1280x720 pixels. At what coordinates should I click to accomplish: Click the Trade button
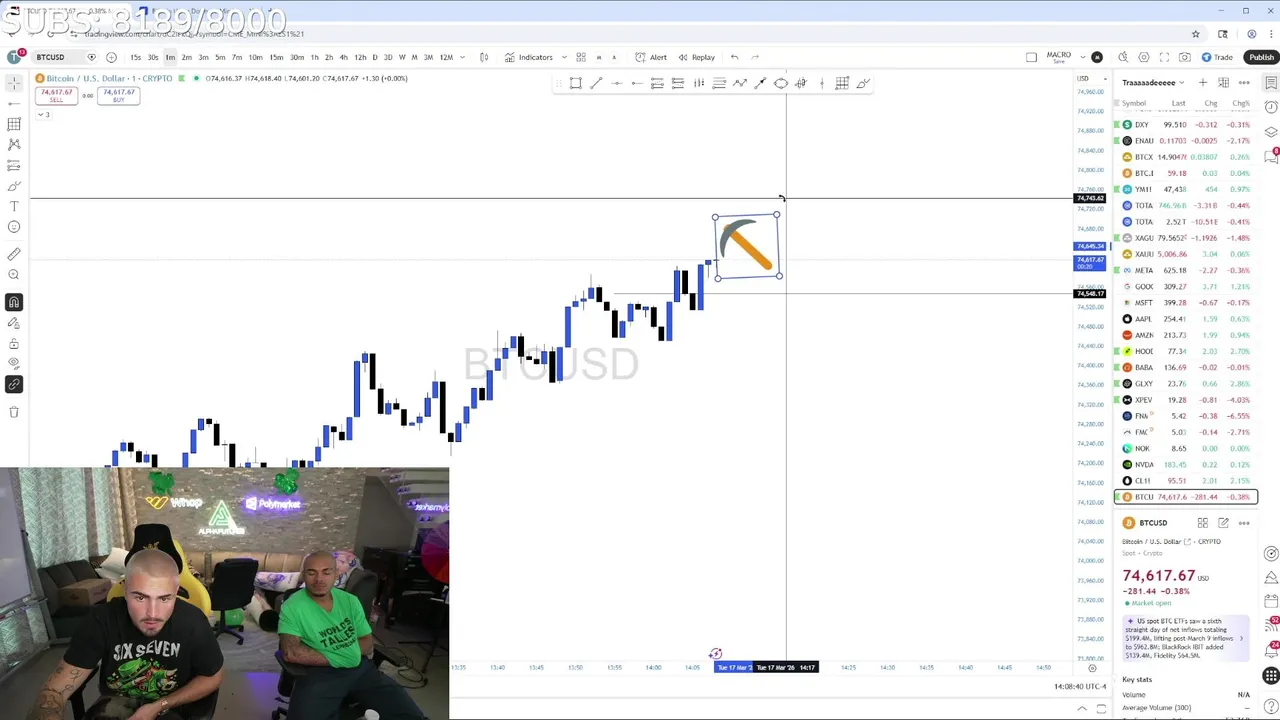click(x=1218, y=57)
